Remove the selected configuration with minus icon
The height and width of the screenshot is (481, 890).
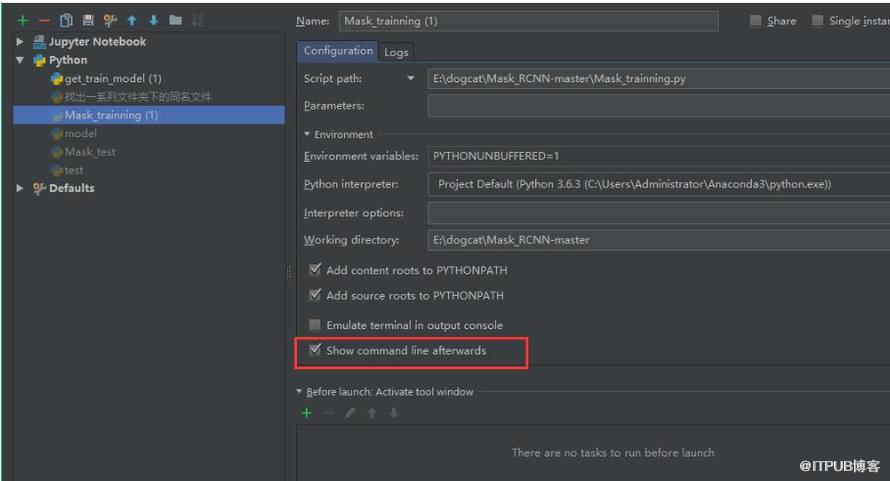[x=44, y=21]
